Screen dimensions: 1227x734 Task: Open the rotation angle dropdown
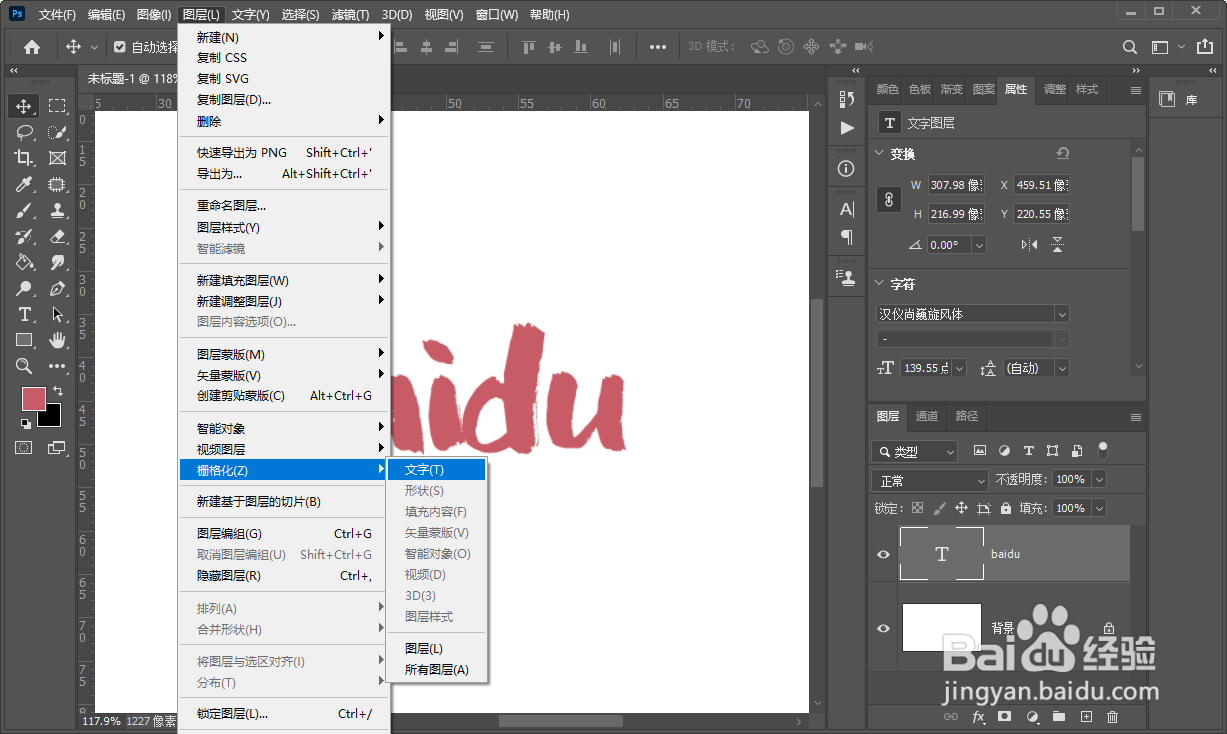click(979, 245)
